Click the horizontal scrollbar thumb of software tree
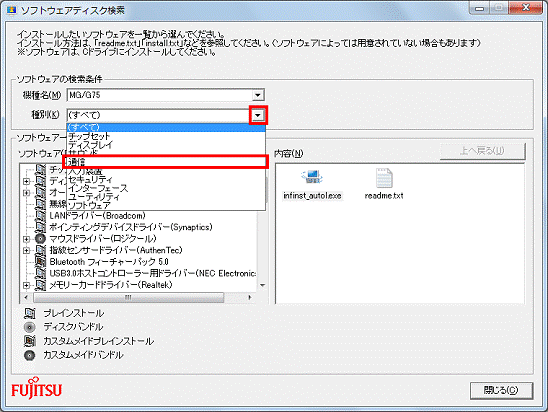The image size is (548, 412). pos(129,297)
